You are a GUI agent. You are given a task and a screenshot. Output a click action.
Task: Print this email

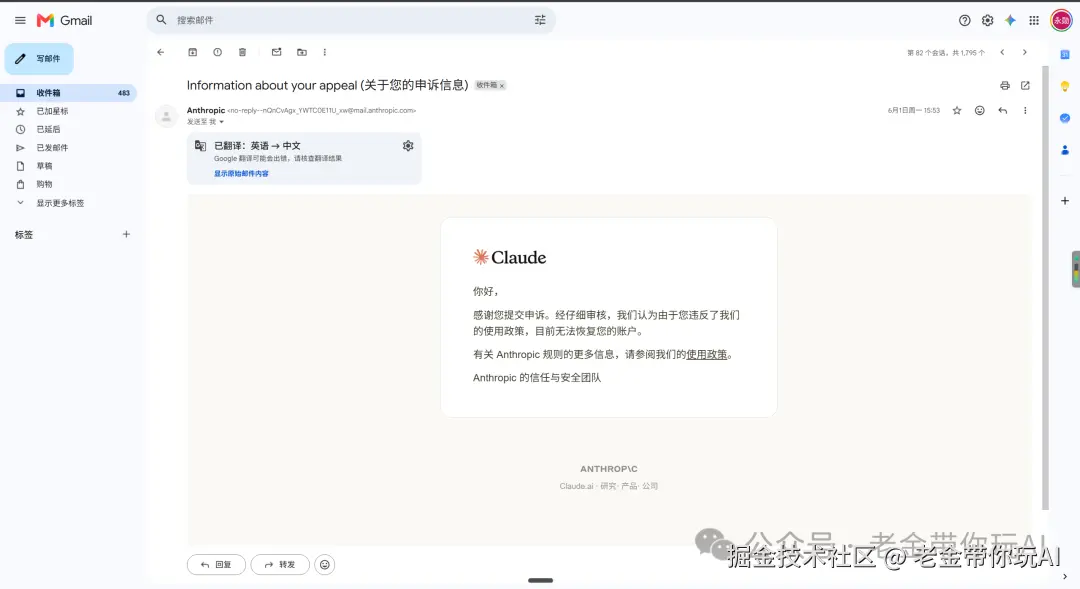1005,85
